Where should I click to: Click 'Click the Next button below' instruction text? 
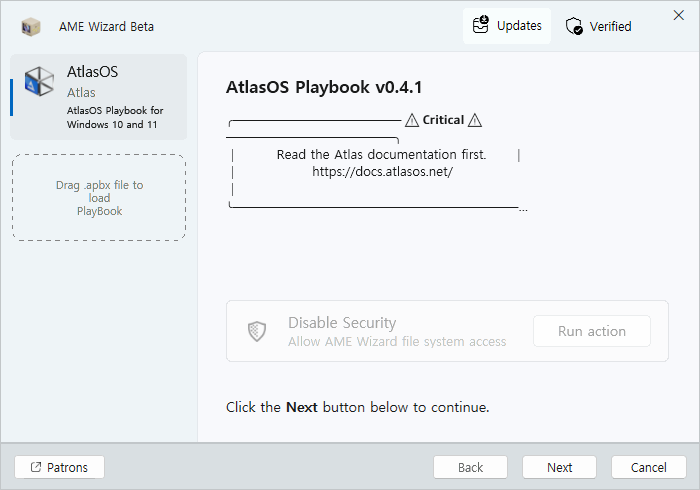point(358,407)
